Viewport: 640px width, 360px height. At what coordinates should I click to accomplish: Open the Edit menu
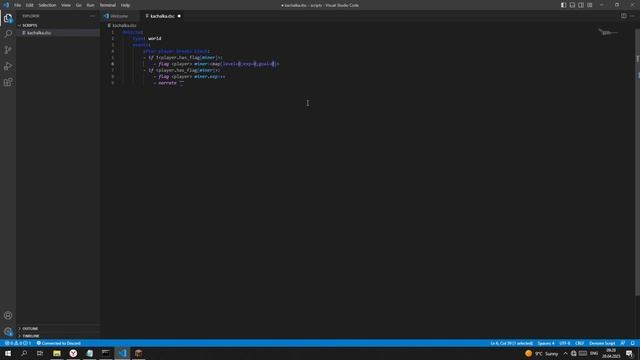click(x=30, y=5)
